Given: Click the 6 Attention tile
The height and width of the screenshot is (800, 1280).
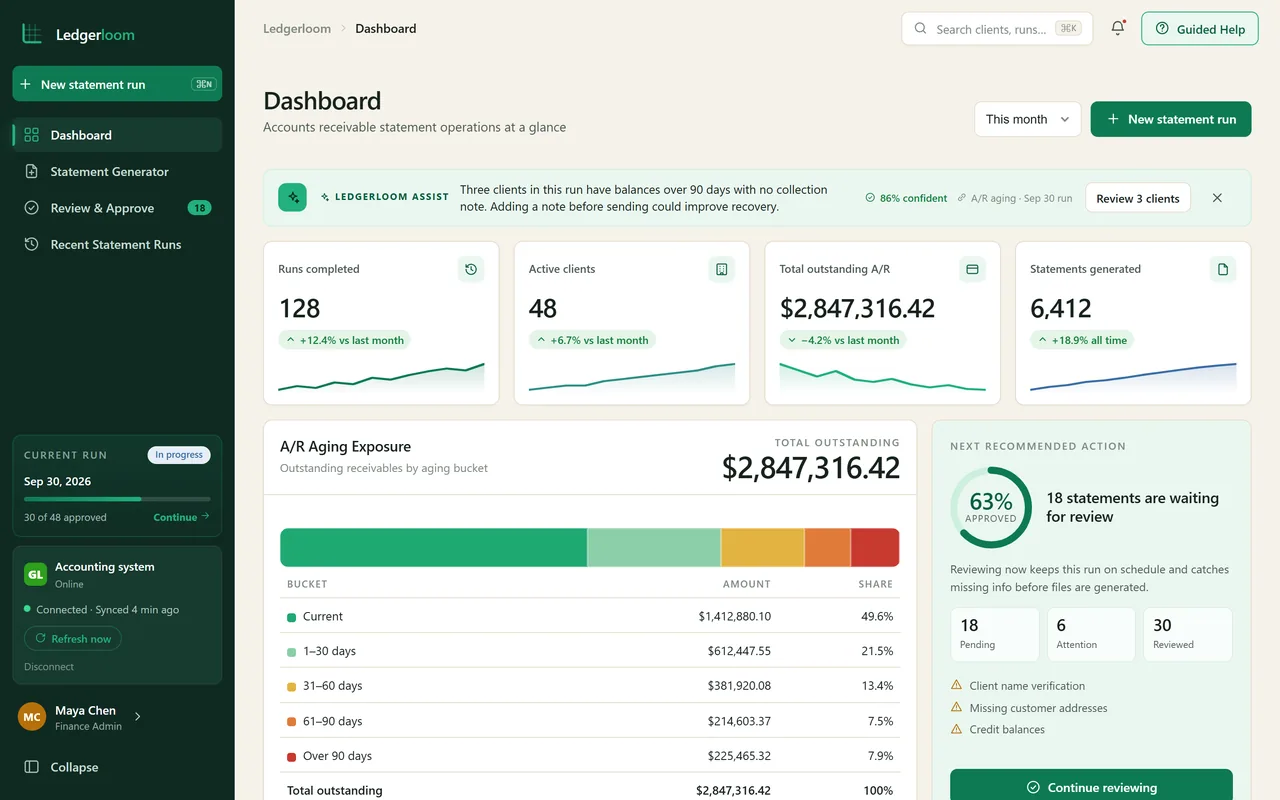Looking at the screenshot, I should 1091,634.
